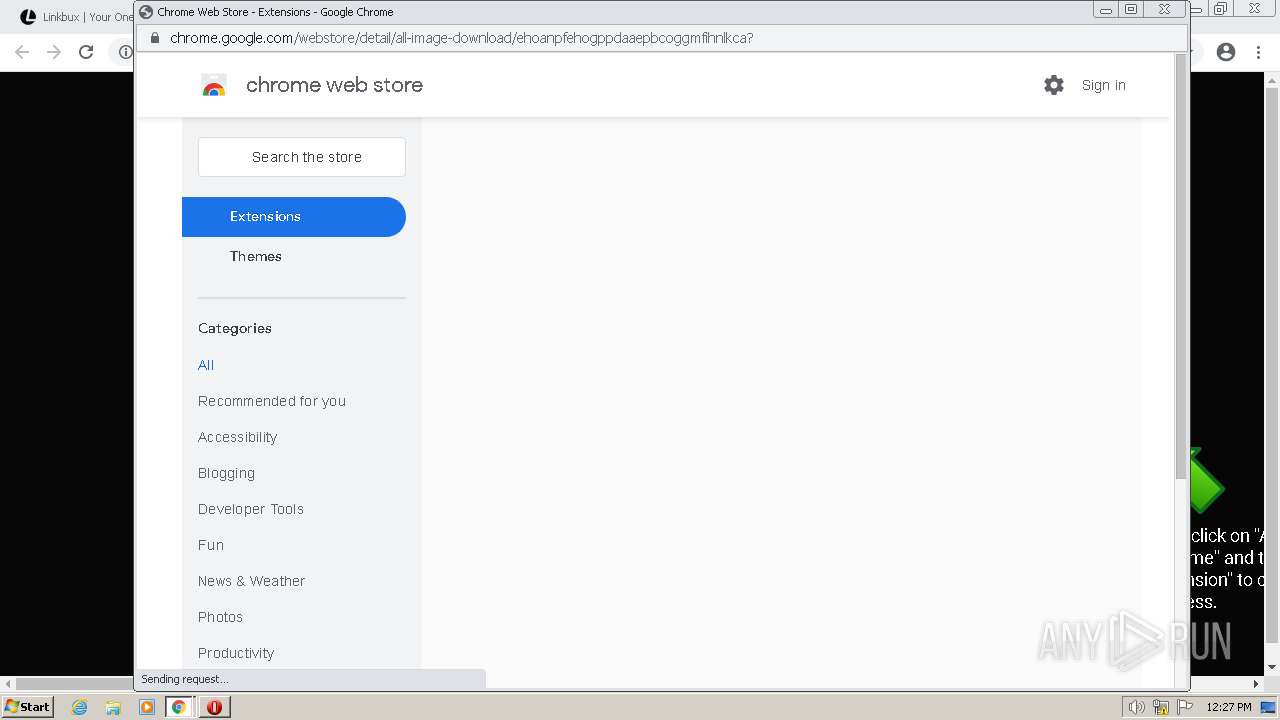Open the Accessibility category

pyautogui.click(x=237, y=437)
